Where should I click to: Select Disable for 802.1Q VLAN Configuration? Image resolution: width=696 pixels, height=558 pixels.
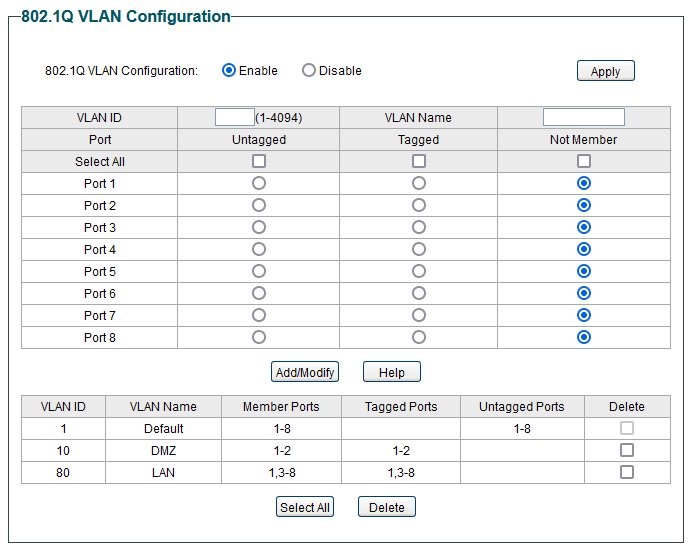click(308, 70)
